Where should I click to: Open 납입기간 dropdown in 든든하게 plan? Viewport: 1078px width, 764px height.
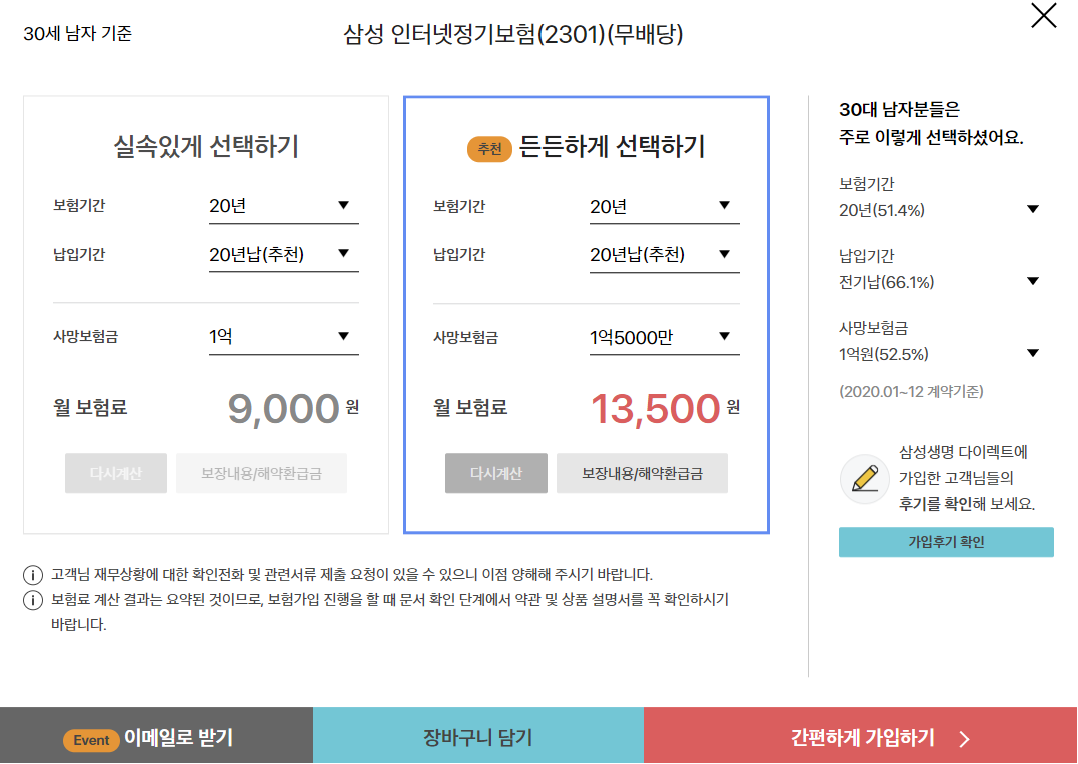pos(665,254)
